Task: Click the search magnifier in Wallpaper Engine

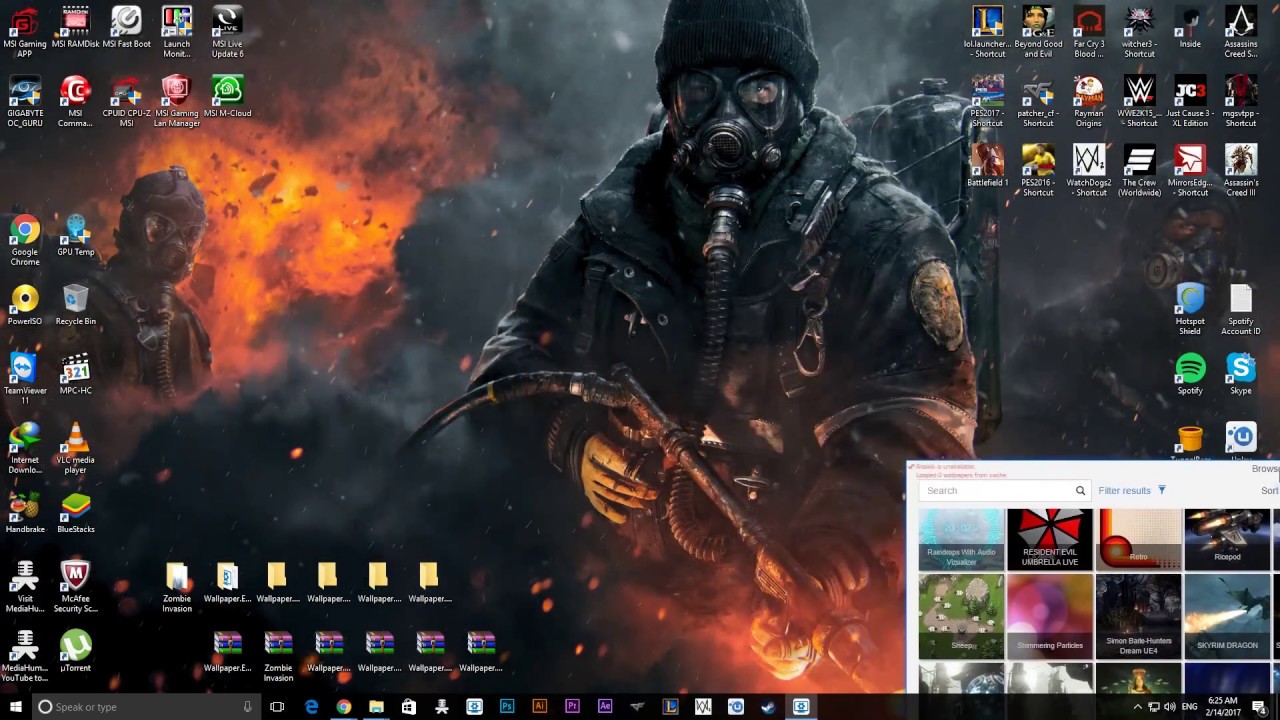Action: (x=1080, y=491)
